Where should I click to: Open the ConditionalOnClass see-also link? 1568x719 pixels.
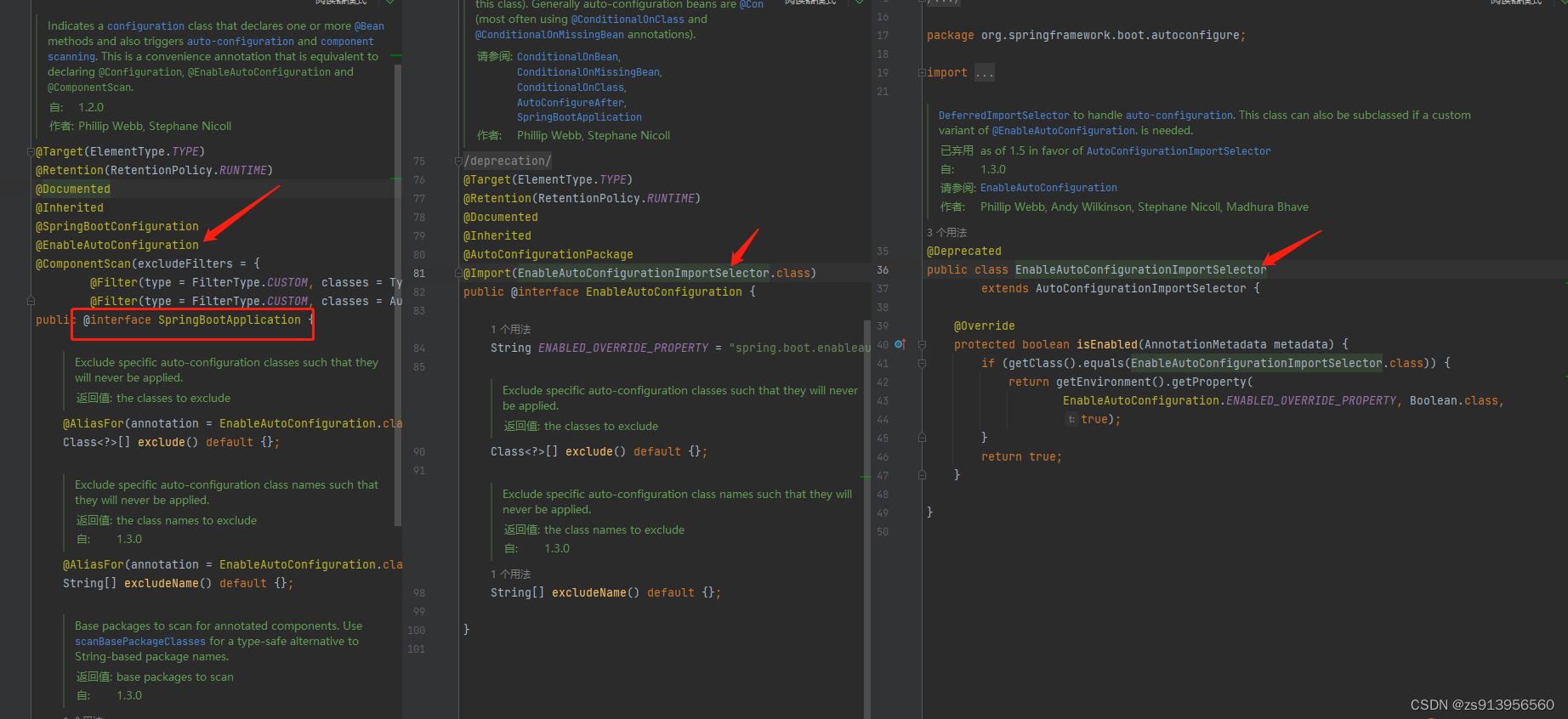coord(571,88)
